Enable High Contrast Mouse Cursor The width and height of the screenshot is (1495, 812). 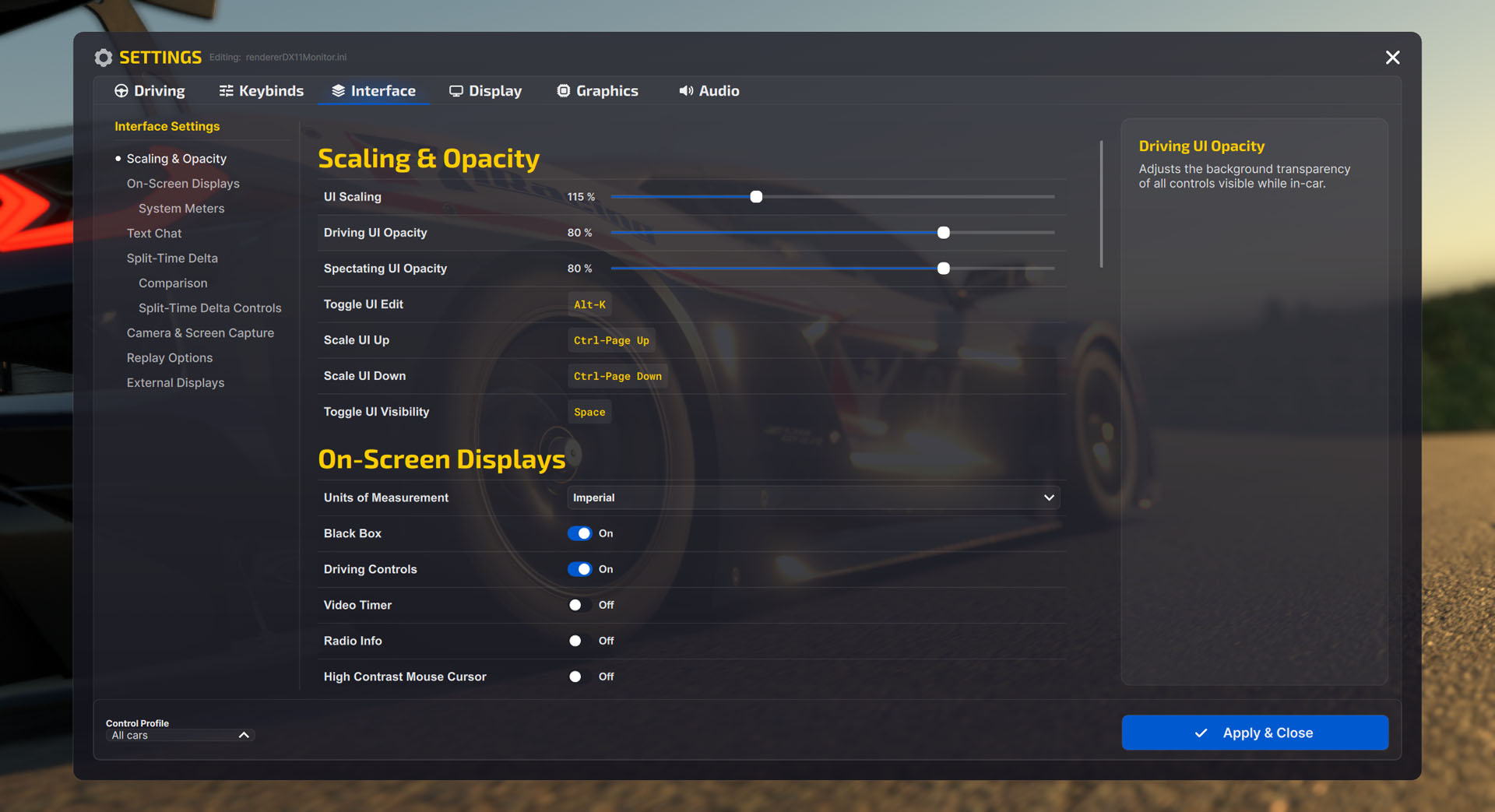[579, 677]
